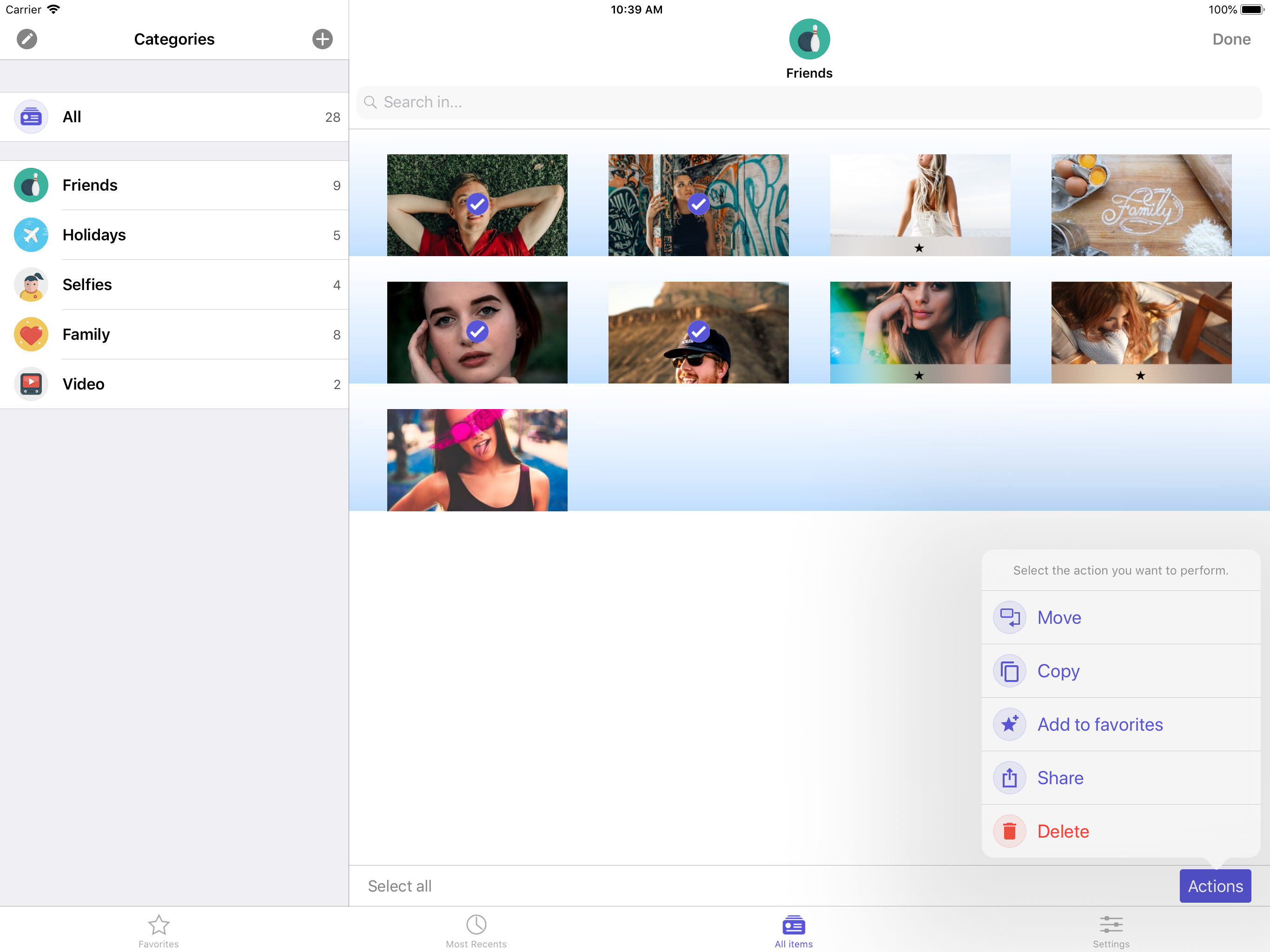Open the Selfies category icon
Screen dimensions: 1270x952
click(x=31, y=285)
